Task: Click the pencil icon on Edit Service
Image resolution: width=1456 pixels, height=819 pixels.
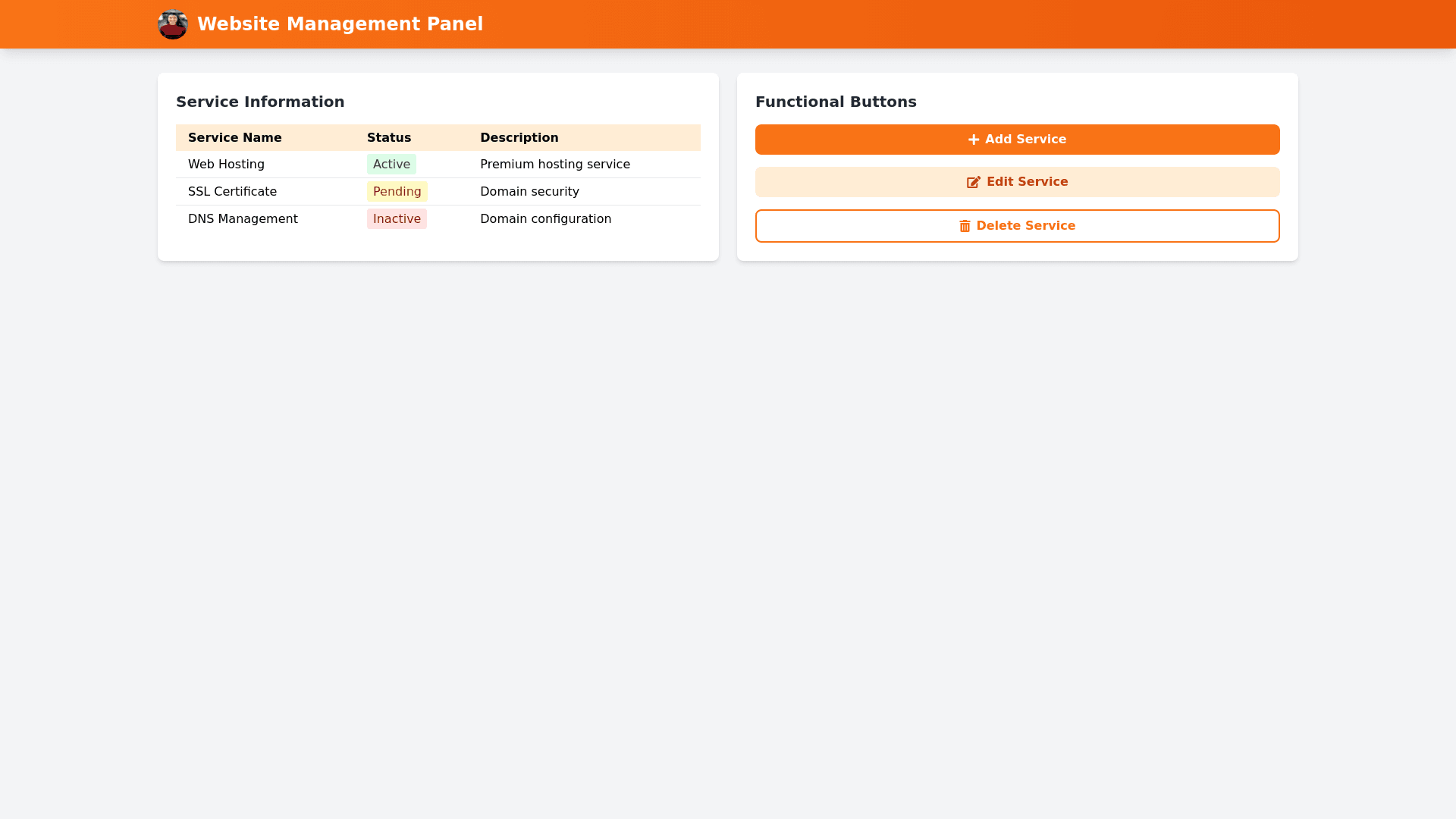Action: tap(974, 182)
